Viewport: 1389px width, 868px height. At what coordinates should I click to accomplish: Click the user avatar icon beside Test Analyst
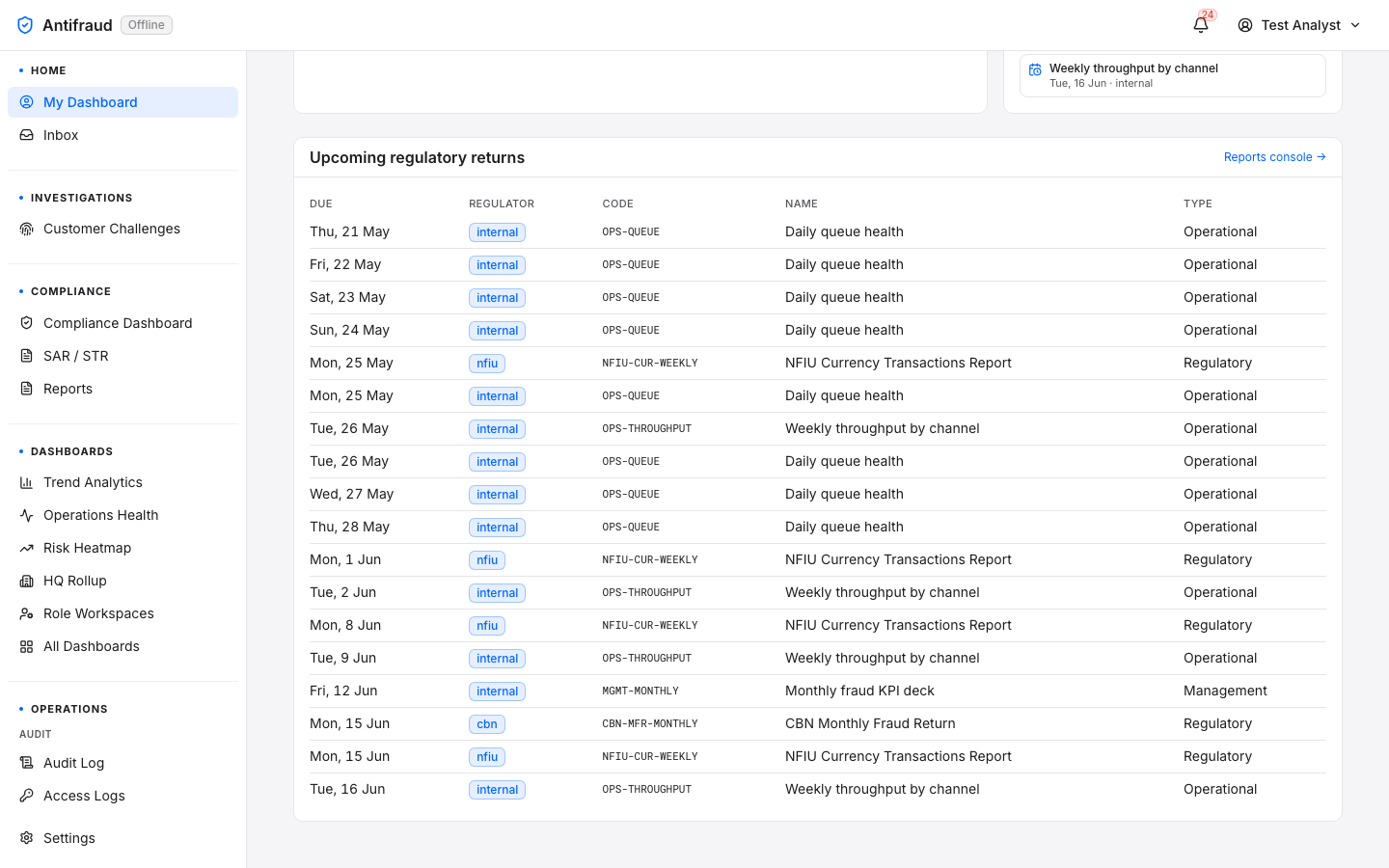point(1245,25)
